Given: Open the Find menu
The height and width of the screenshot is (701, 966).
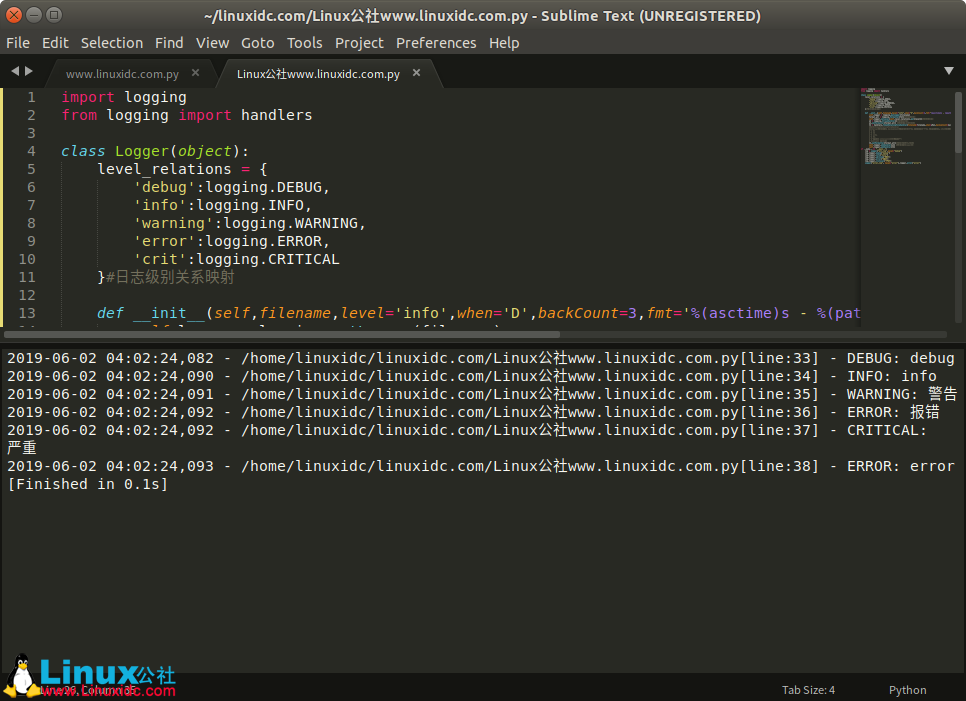Looking at the screenshot, I should 169,43.
